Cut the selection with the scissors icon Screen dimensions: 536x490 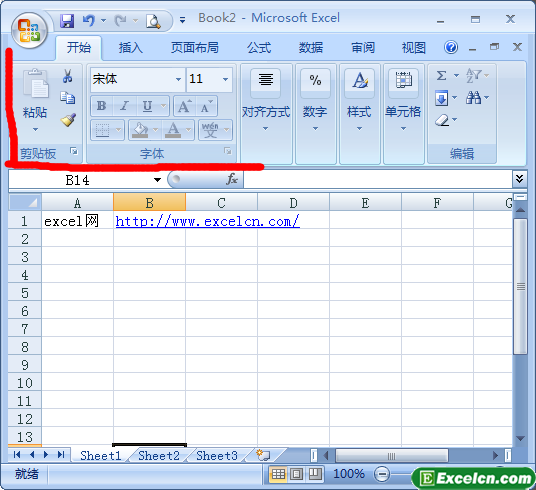point(68,76)
